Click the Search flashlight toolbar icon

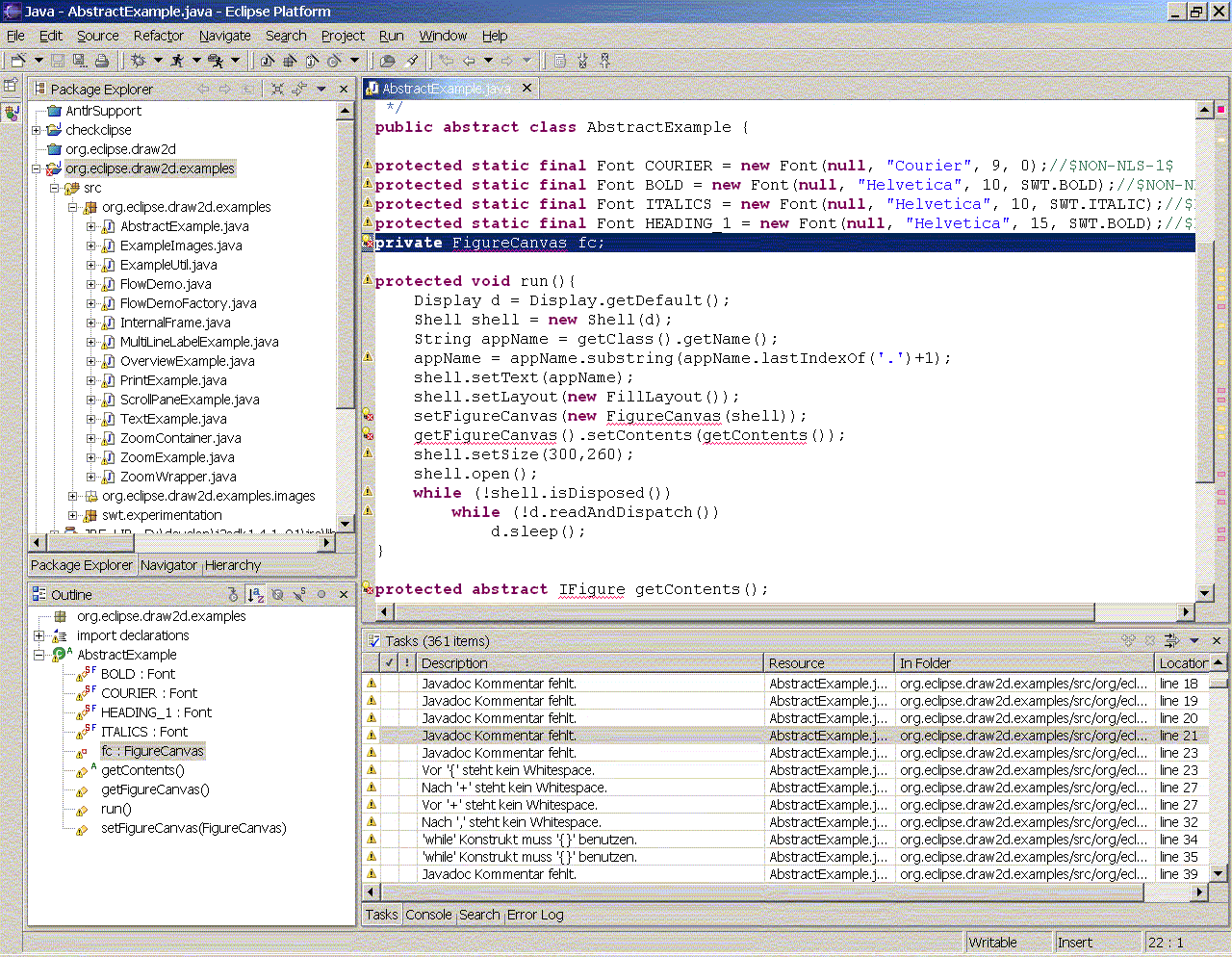point(412,61)
